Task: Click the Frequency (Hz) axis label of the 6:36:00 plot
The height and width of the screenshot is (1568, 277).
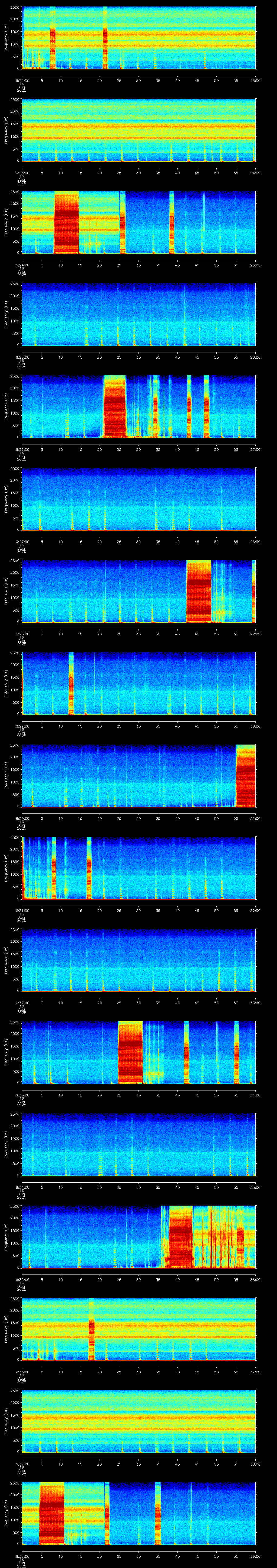Action: point(6,1329)
